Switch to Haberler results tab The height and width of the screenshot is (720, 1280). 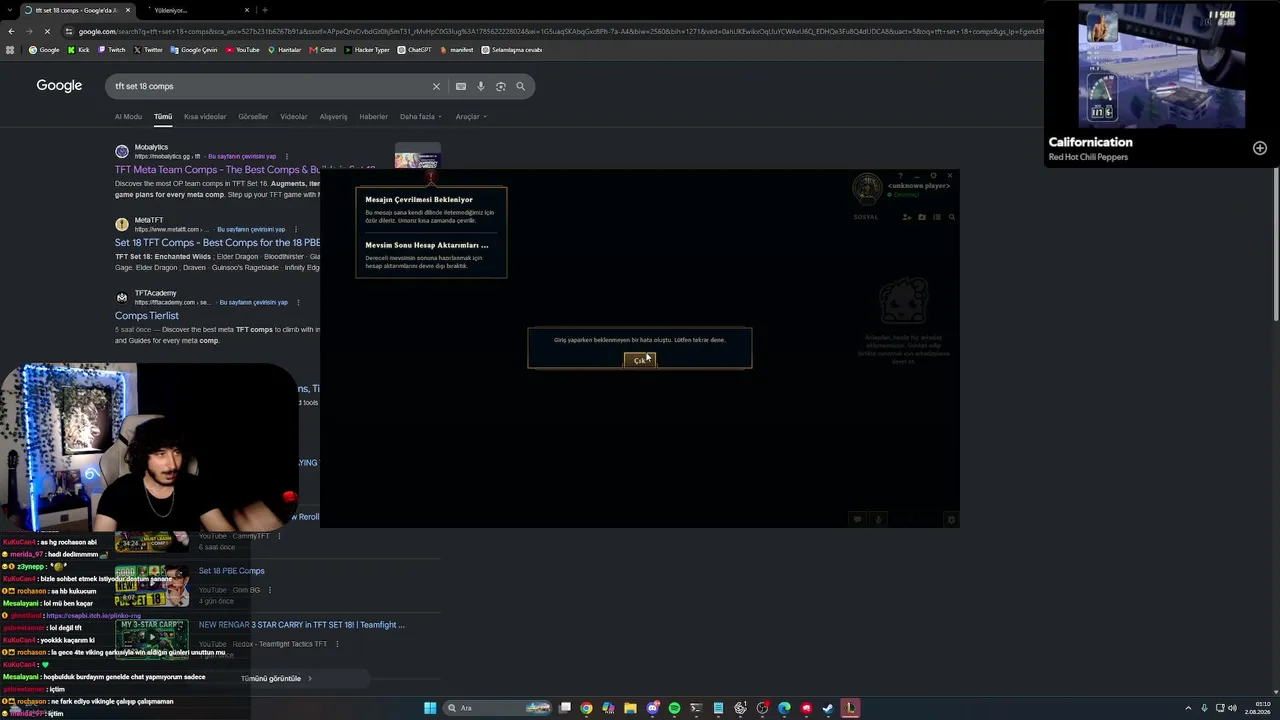[373, 116]
